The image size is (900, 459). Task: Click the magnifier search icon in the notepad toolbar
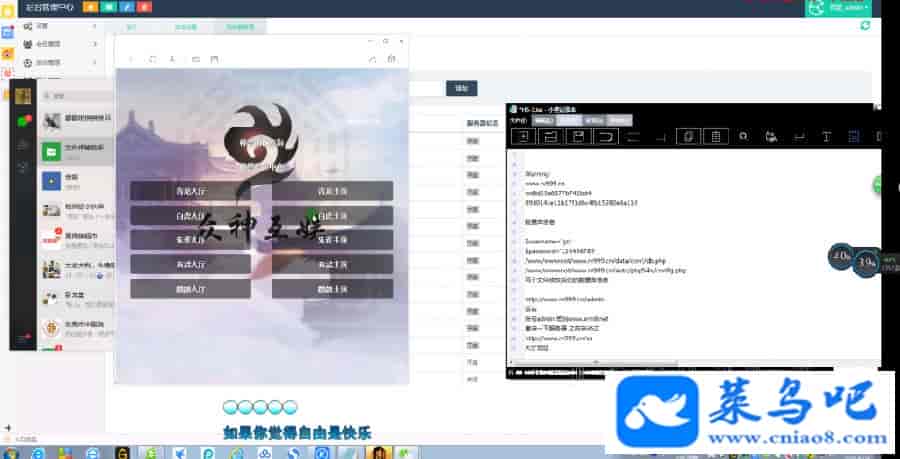pyautogui.click(x=744, y=136)
